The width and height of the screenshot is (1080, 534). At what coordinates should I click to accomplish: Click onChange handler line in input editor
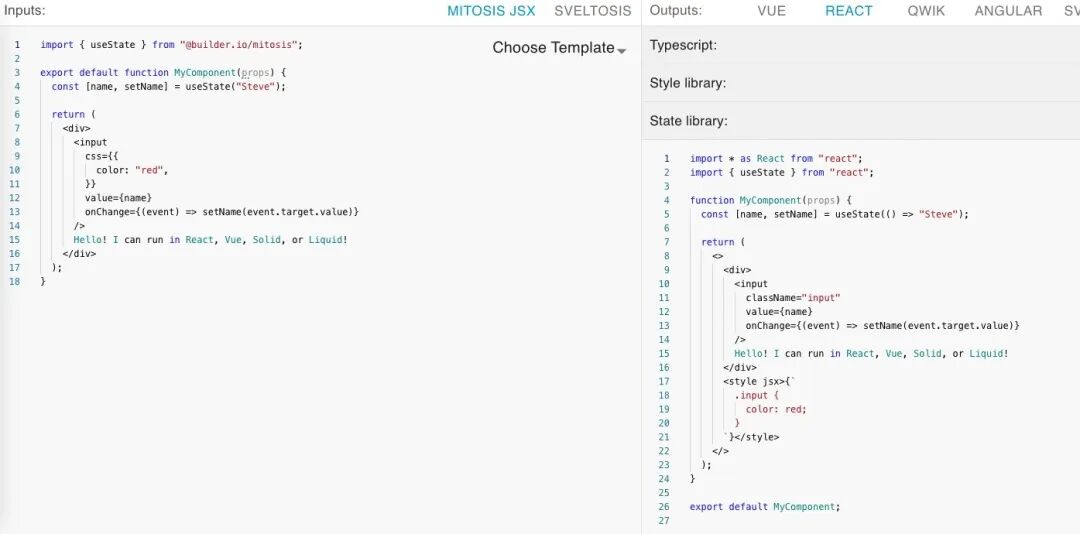[222, 212]
